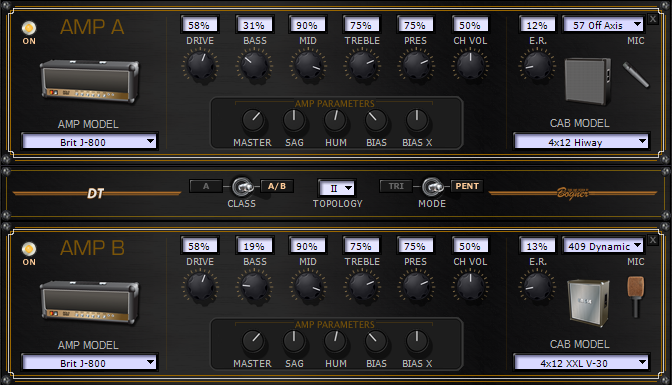Click Amp A Pres knob
The width and height of the screenshot is (672, 385).
(x=416, y=65)
